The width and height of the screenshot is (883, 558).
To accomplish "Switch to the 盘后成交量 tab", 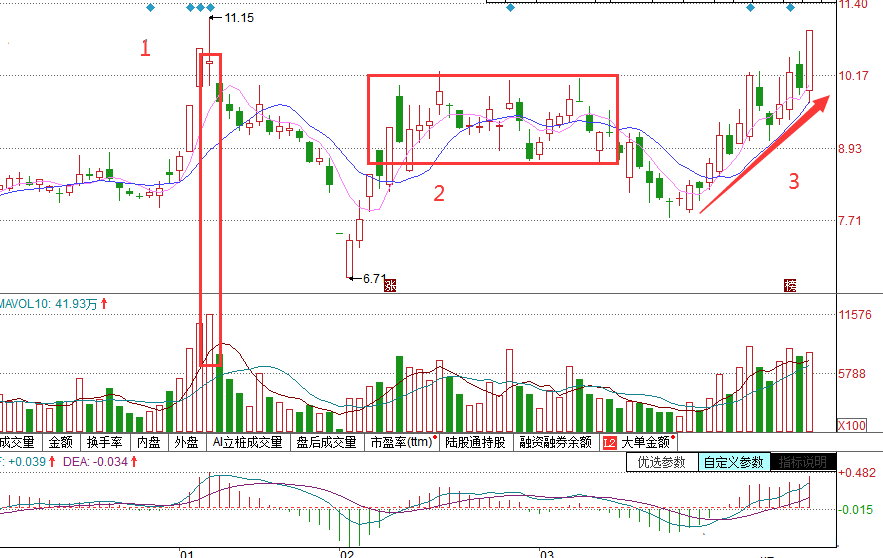I will click(327, 442).
